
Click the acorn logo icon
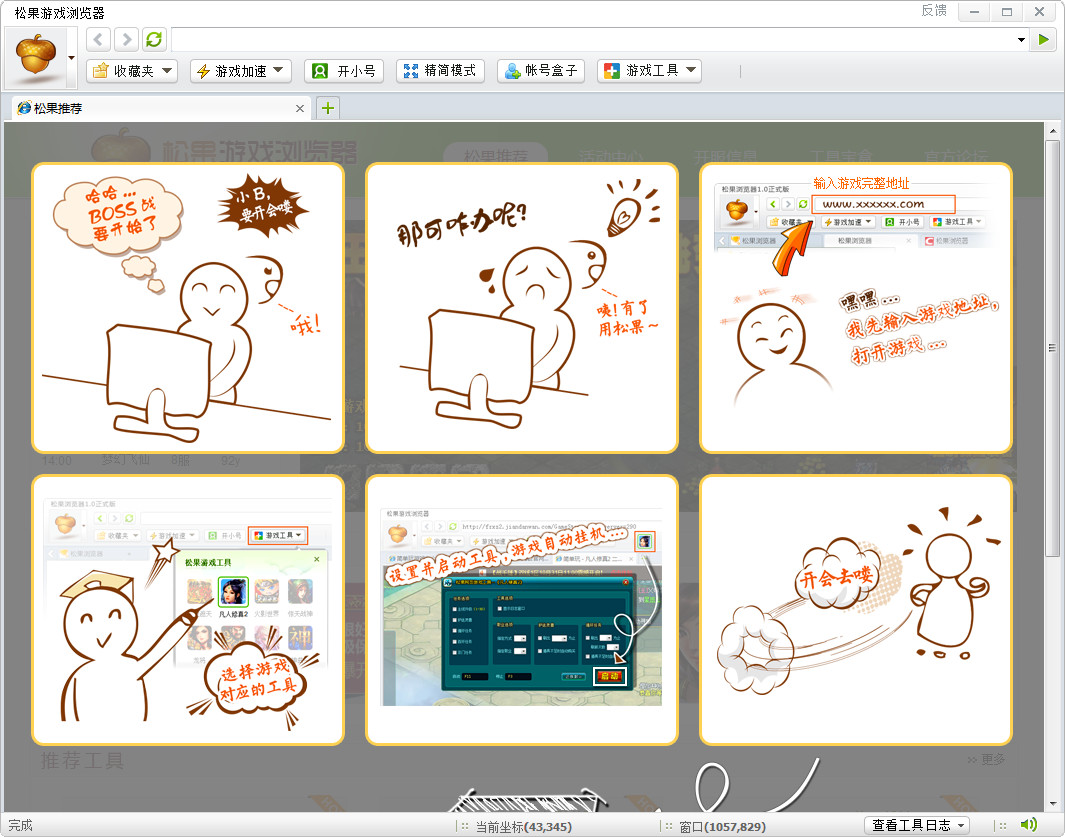[35, 56]
